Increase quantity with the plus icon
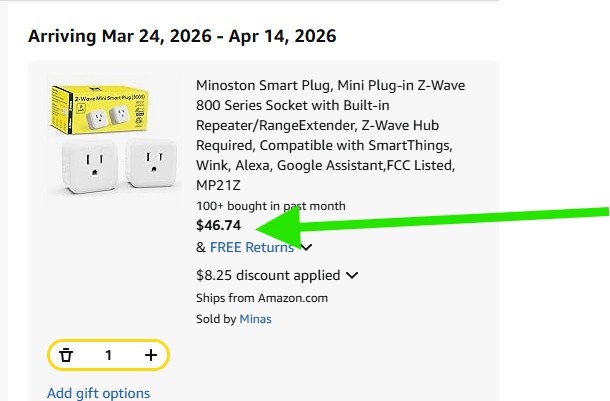The width and height of the screenshot is (610, 401). pos(150,355)
